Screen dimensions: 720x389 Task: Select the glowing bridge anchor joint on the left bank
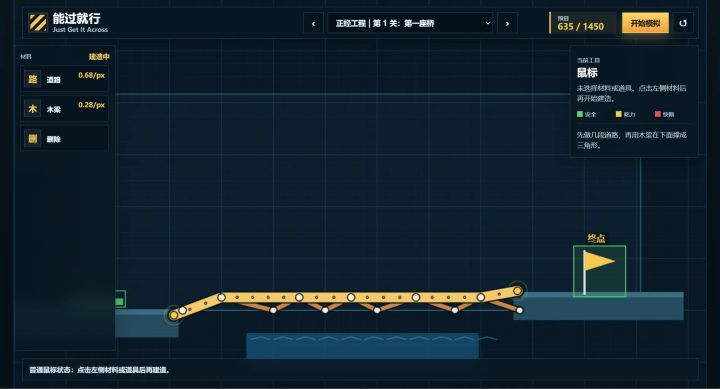[174, 315]
